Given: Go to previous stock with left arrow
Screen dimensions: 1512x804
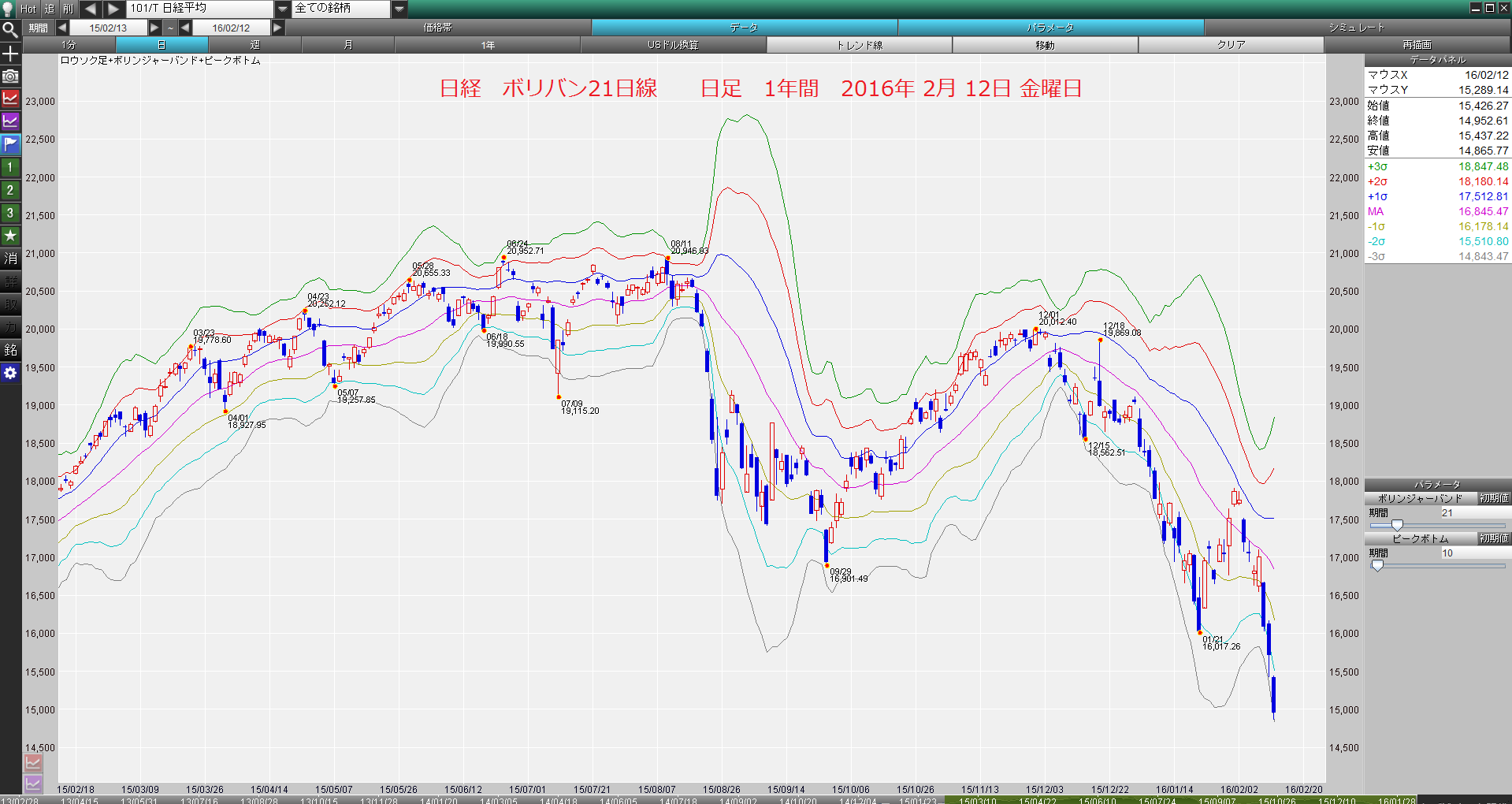Looking at the screenshot, I should (90, 9).
